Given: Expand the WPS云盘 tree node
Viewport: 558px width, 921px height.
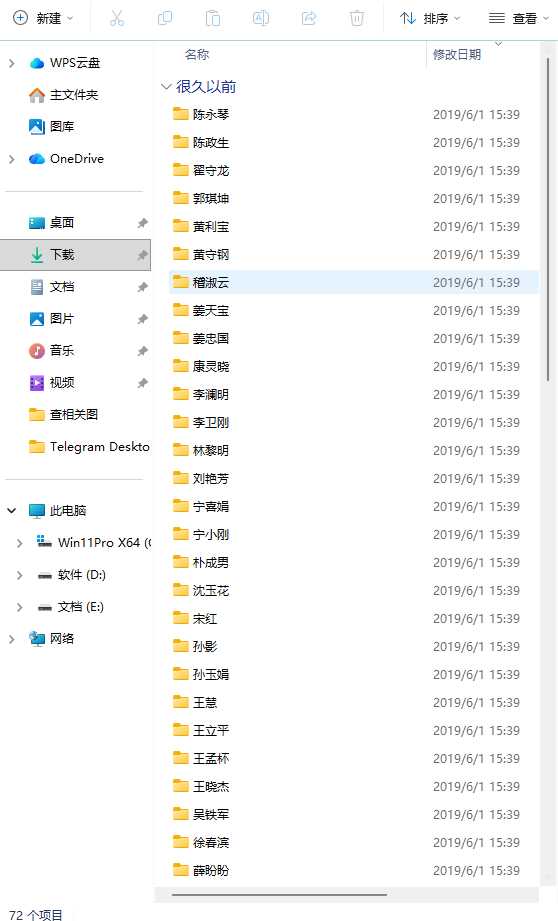Looking at the screenshot, I should 12,63.
